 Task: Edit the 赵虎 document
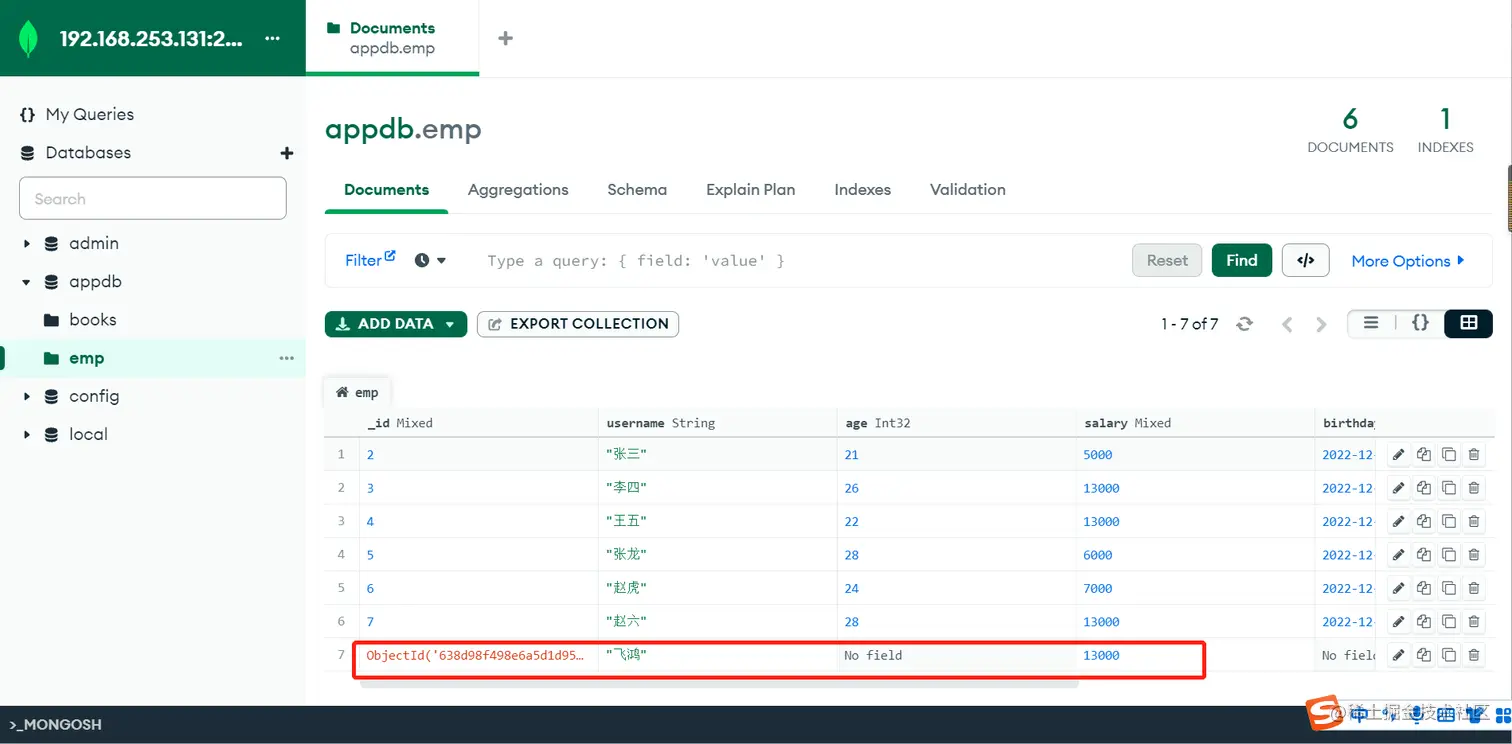click(1398, 588)
